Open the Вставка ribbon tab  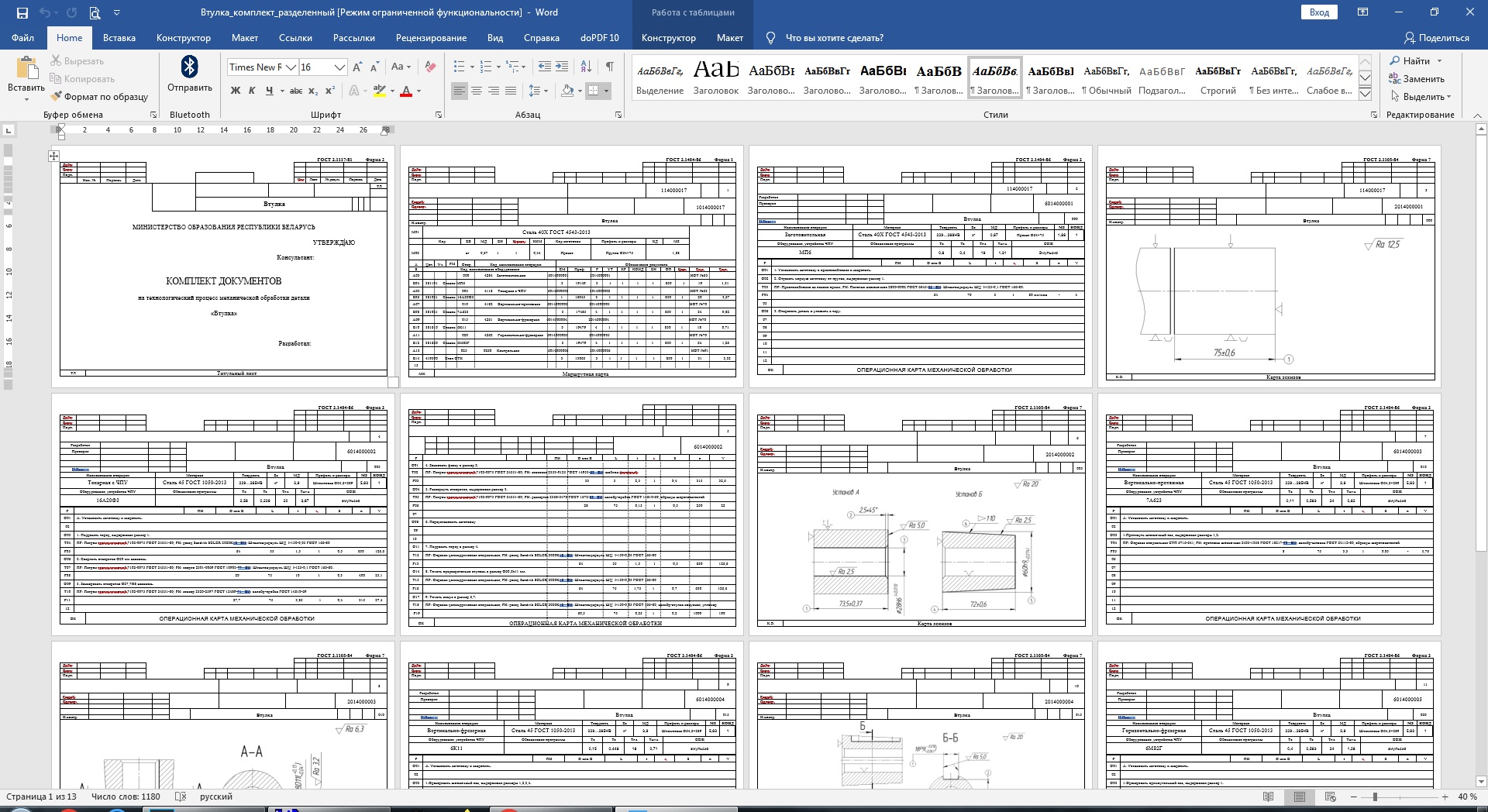click(119, 38)
